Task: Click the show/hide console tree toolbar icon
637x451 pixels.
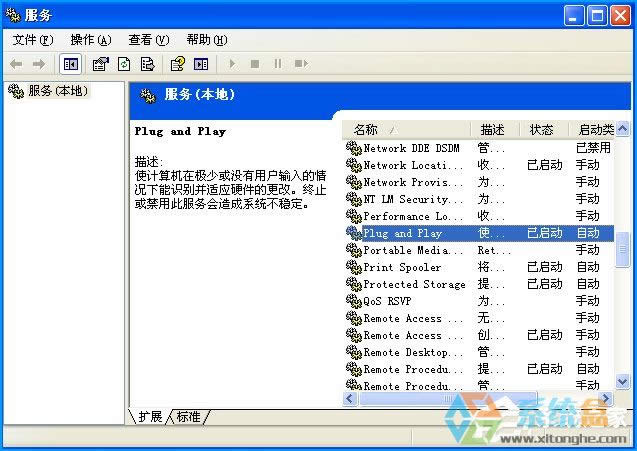Action: coord(71,64)
